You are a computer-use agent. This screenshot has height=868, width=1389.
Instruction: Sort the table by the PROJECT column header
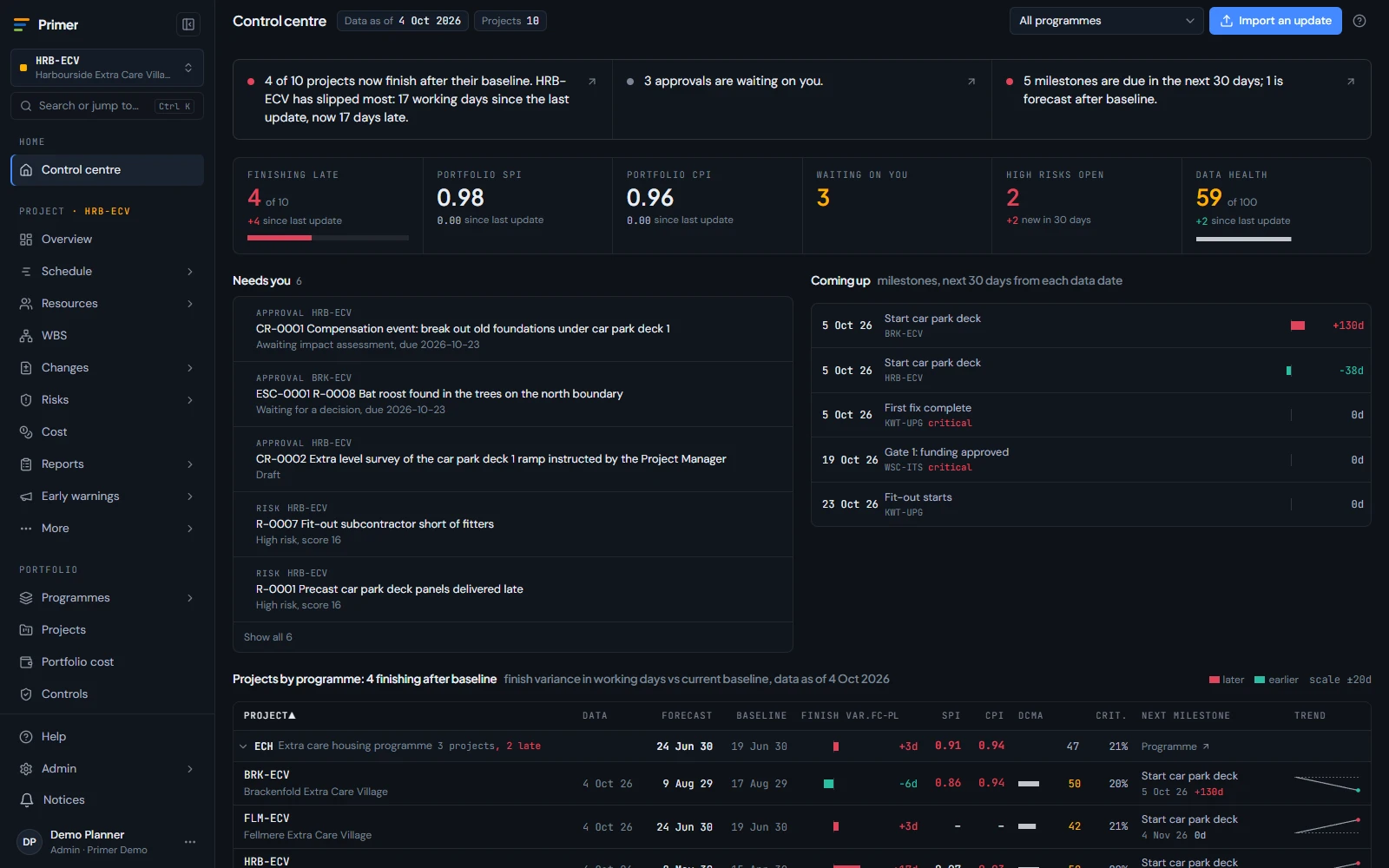pyautogui.click(x=269, y=716)
